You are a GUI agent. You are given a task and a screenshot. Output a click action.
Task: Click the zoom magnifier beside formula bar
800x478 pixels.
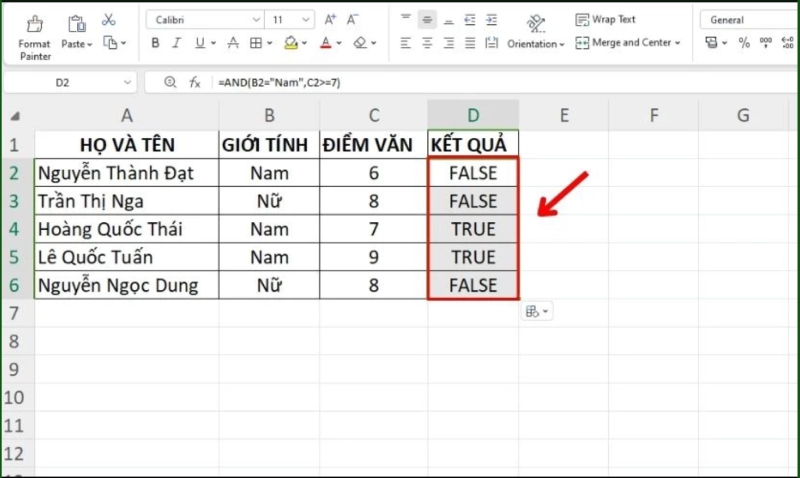[170, 82]
